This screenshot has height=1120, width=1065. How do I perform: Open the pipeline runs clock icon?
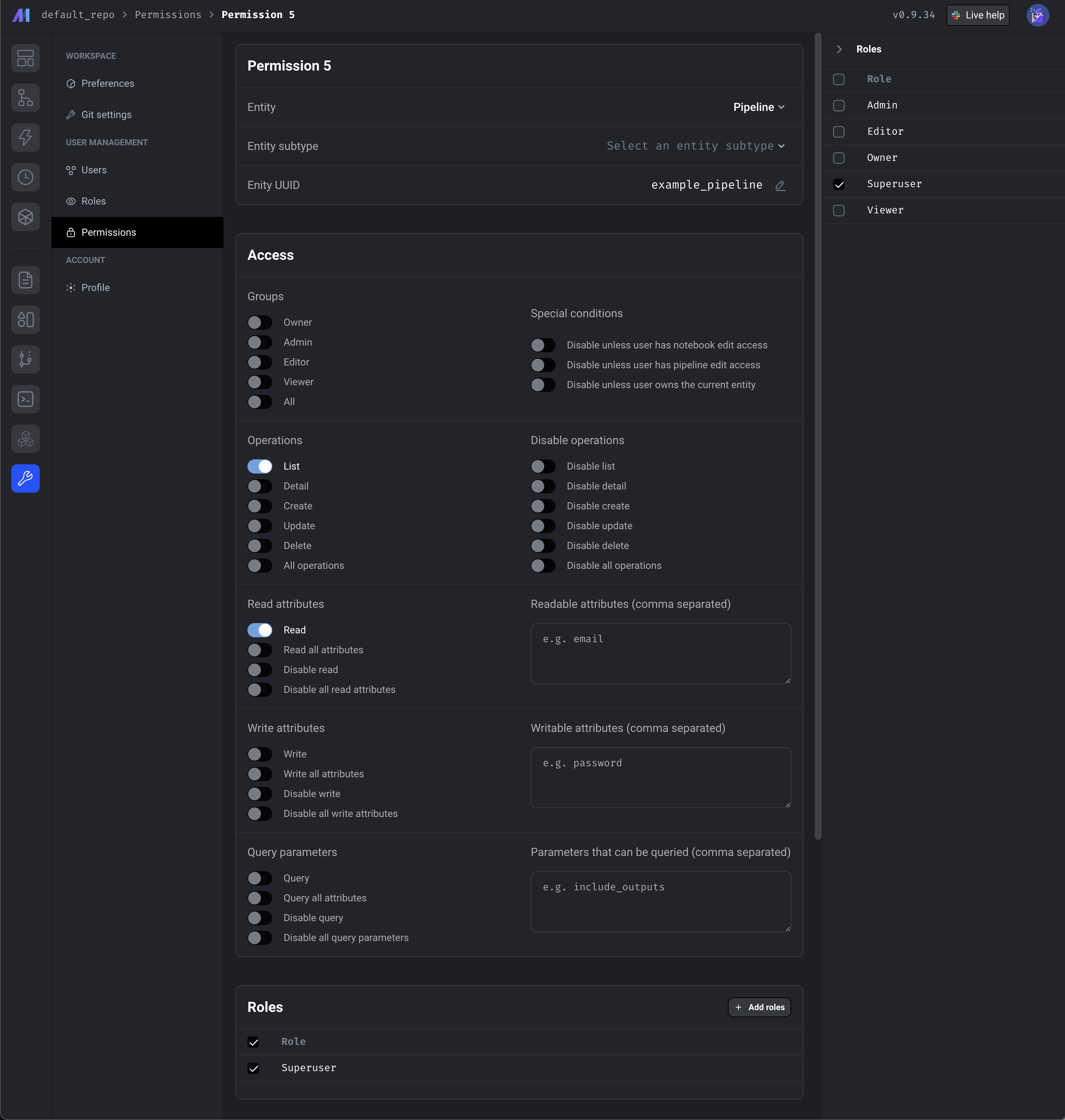(26, 177)
